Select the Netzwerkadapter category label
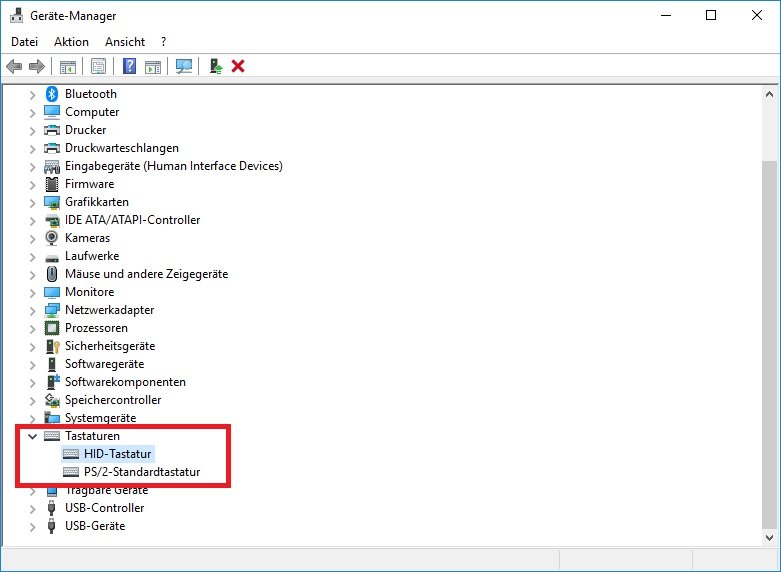 pyautogui.click(x=110, y=310)
